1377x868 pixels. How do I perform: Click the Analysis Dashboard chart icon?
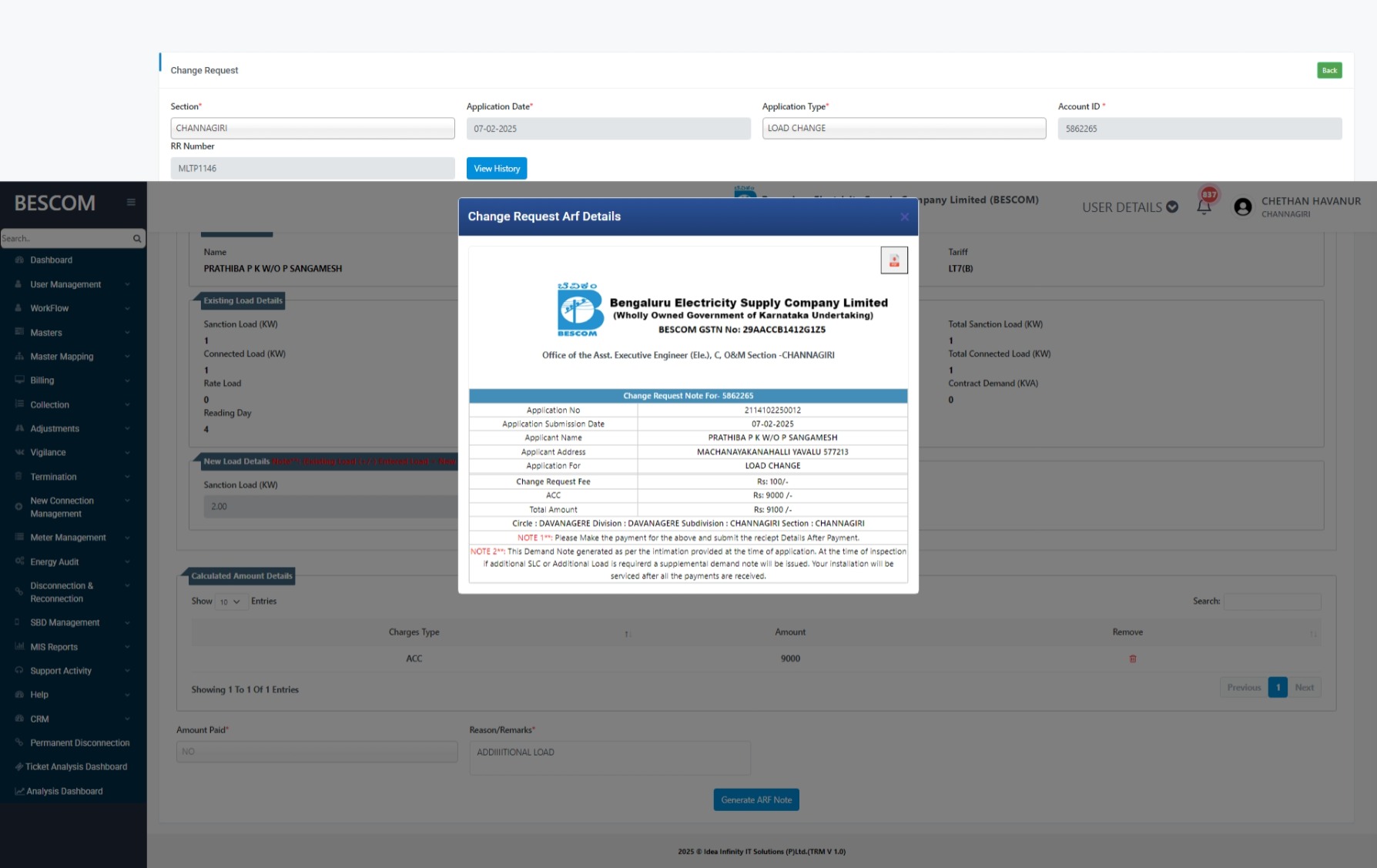tap(19, 791)
